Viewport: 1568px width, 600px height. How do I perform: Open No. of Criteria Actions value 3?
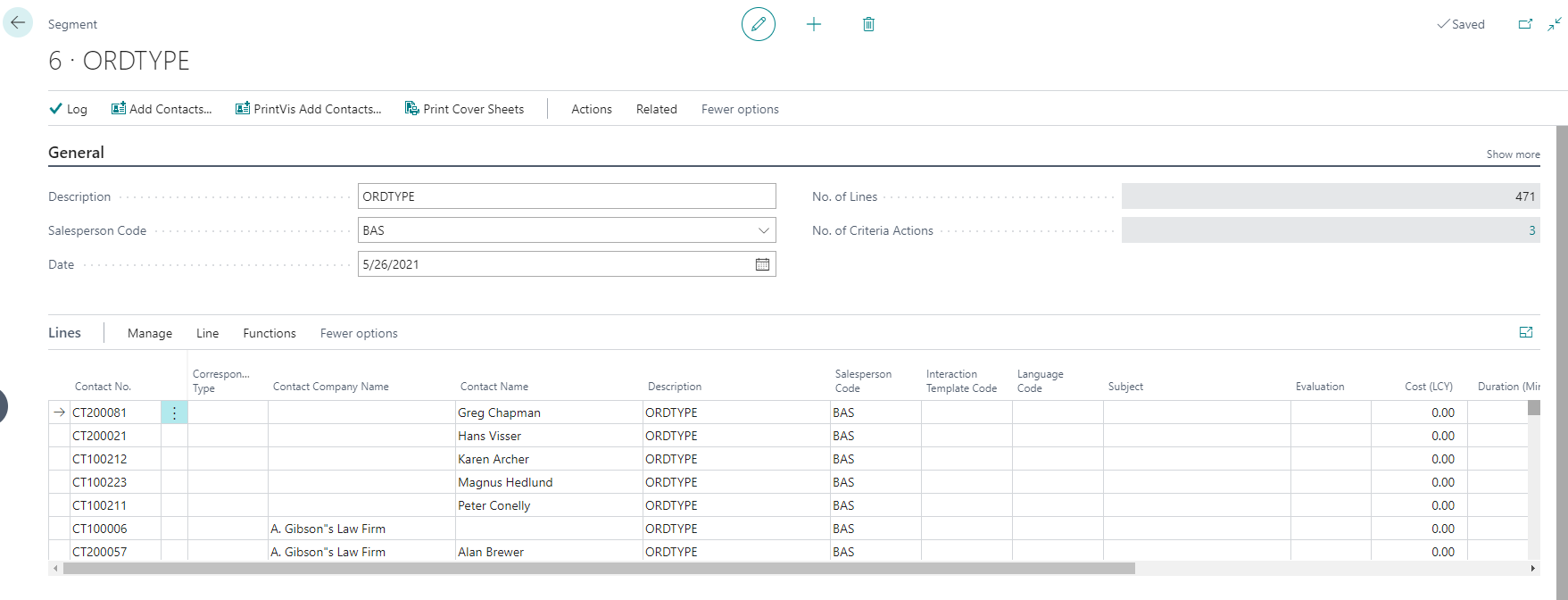[1531, 230]
